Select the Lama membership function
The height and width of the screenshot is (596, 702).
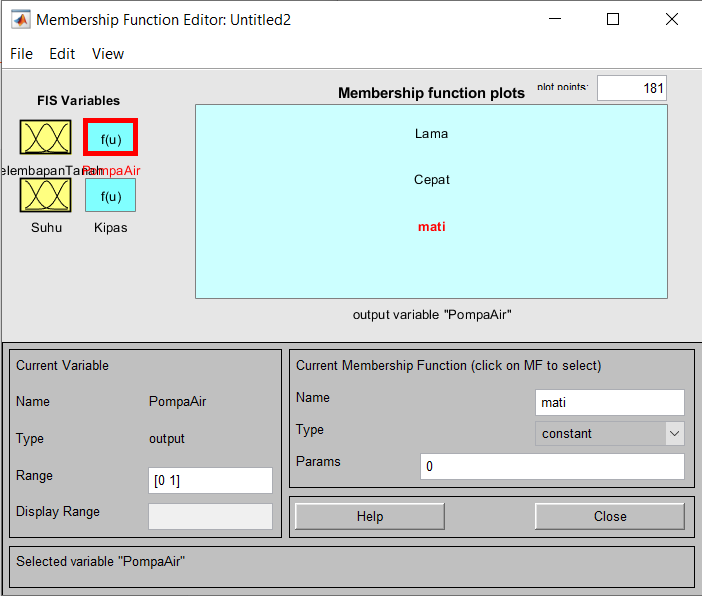(431, 133)
